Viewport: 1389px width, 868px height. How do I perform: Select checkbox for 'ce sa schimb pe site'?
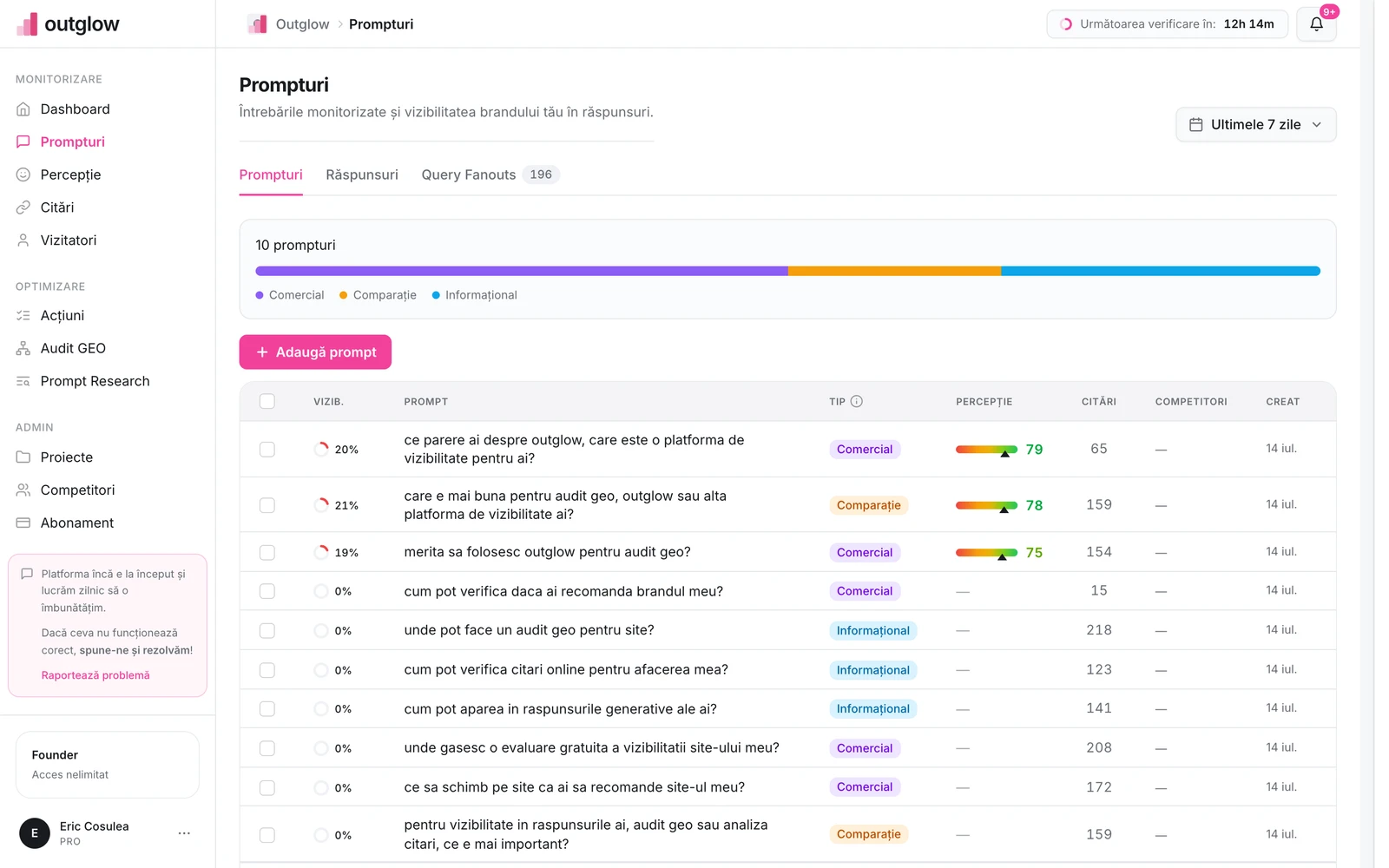[x=267, y=788]
